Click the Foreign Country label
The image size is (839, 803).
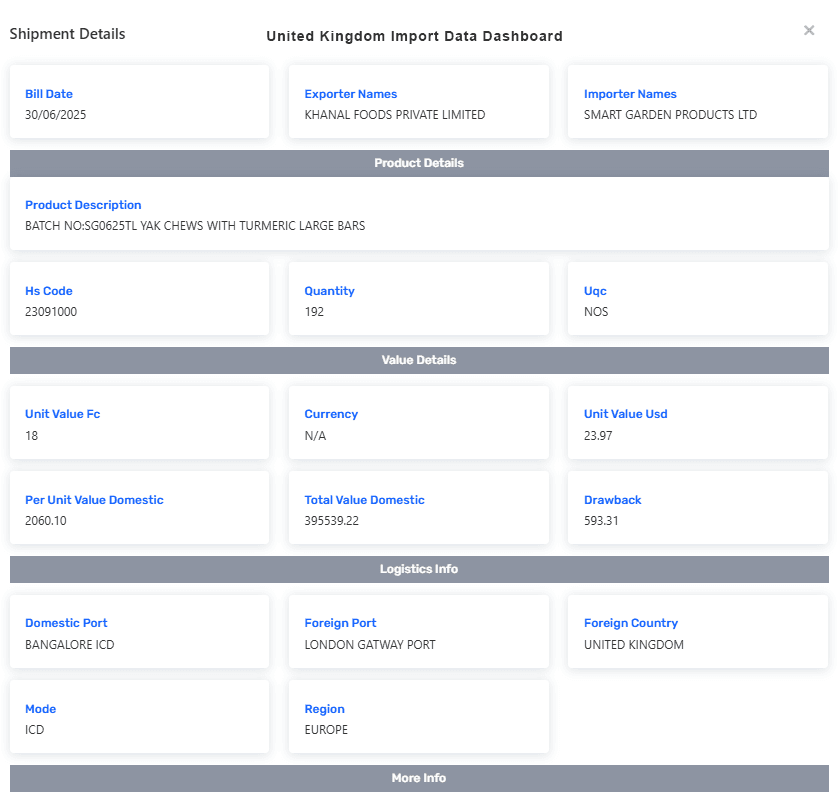[x=631, y=623]
